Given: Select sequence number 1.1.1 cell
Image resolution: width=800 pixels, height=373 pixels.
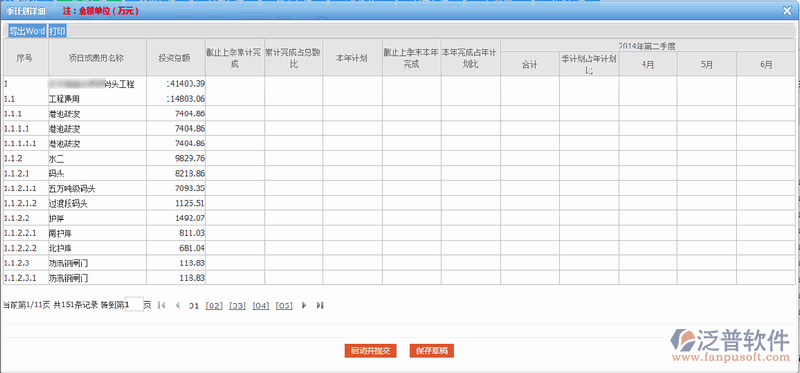Looking at the screenshot, I should [25, 113].
